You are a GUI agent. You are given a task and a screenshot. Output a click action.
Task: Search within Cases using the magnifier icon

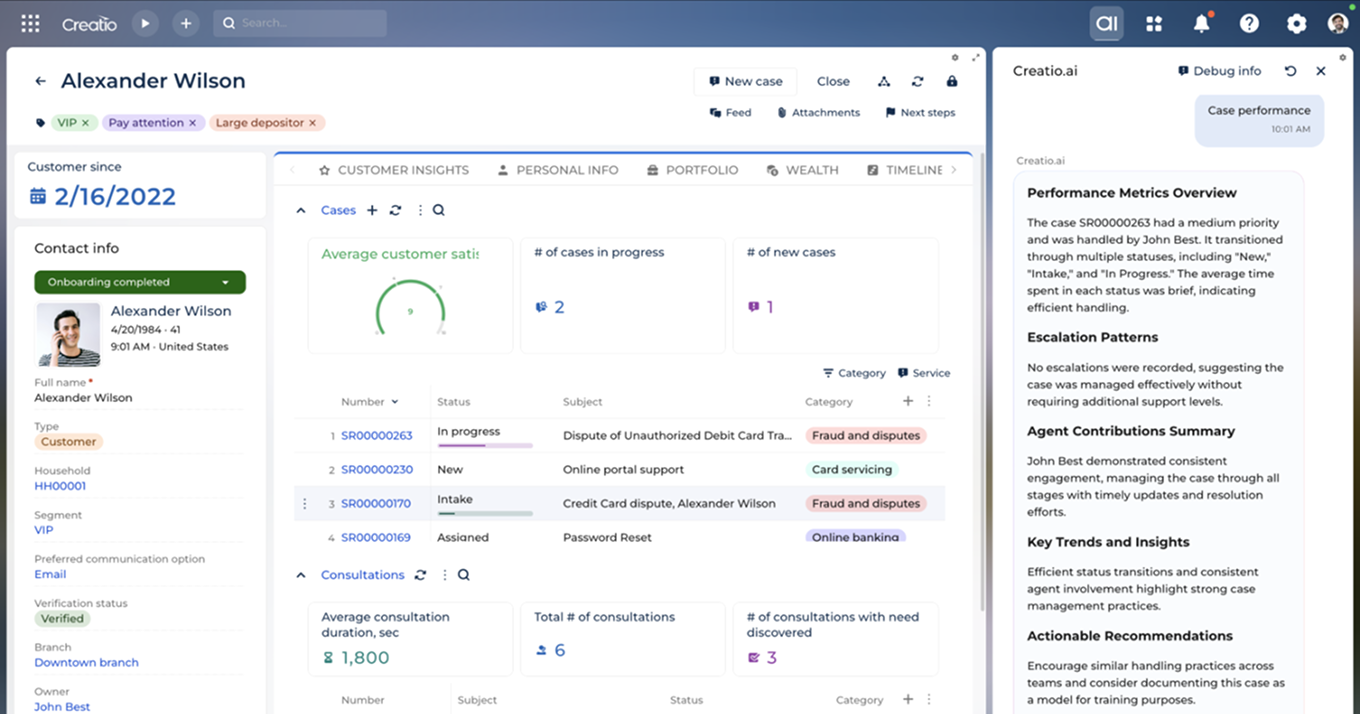click(x=438, y=210)
